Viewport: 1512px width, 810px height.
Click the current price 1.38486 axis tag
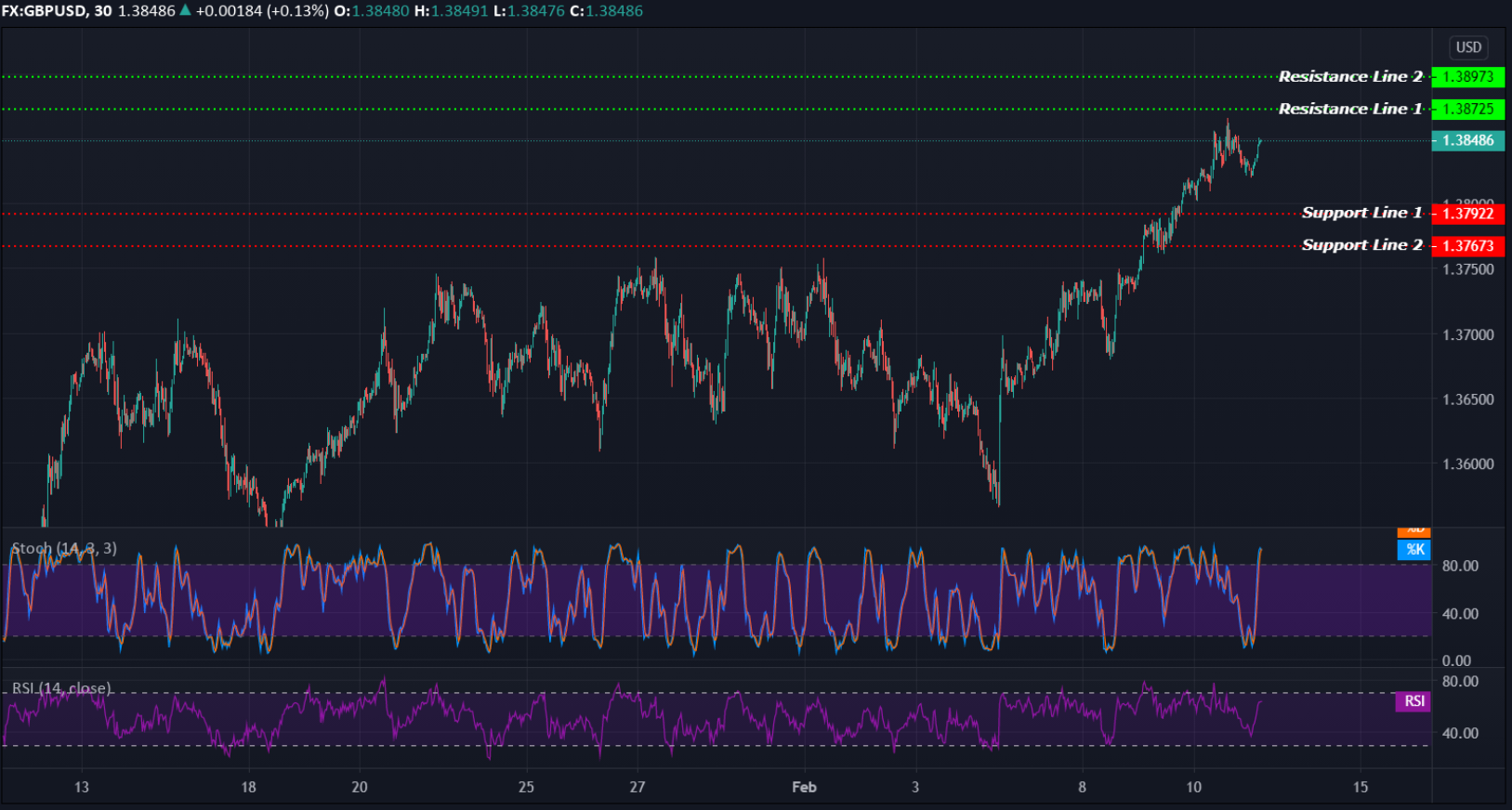tap(1468, 141)
